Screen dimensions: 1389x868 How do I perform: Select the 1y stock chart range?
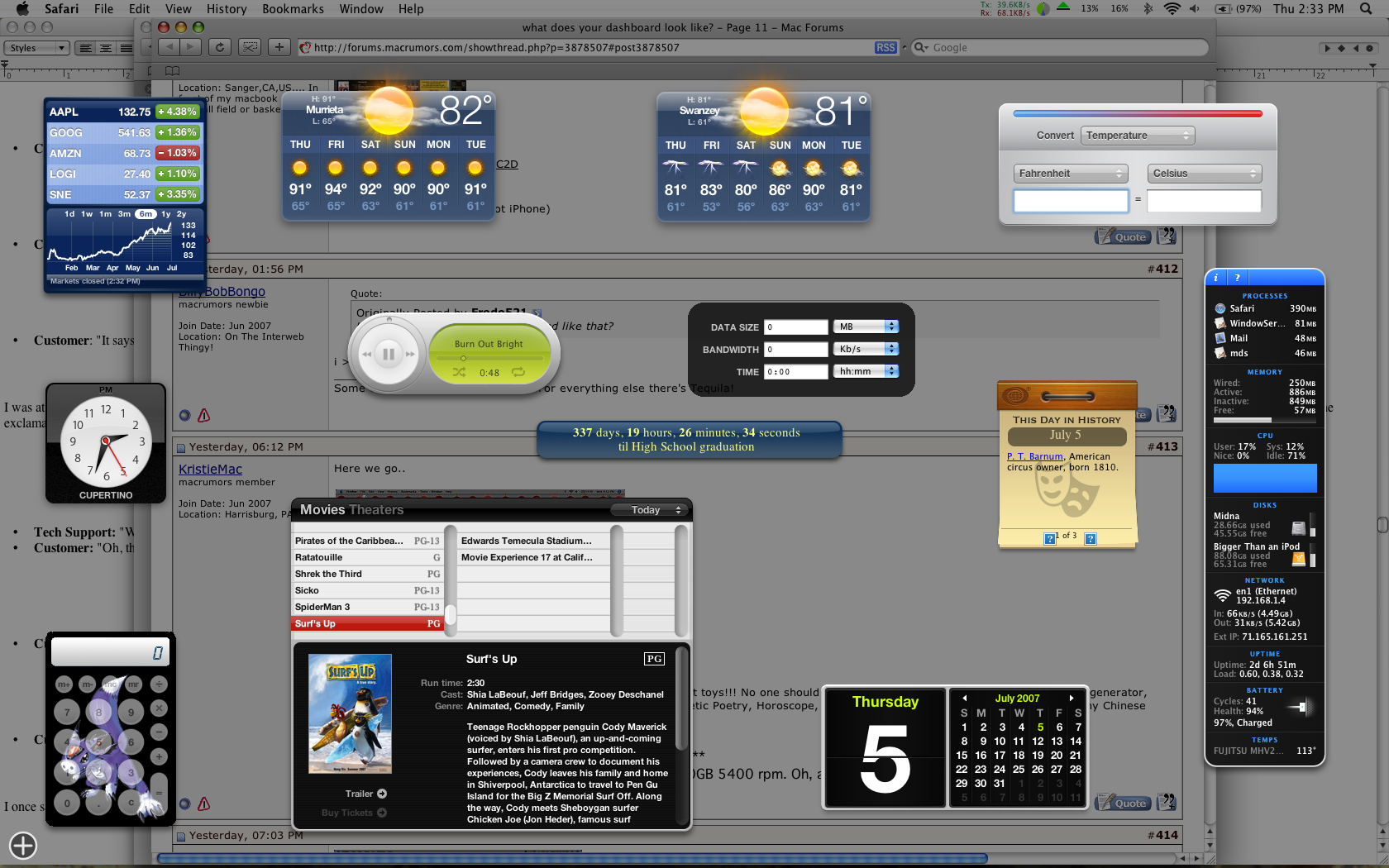(166, 214)
